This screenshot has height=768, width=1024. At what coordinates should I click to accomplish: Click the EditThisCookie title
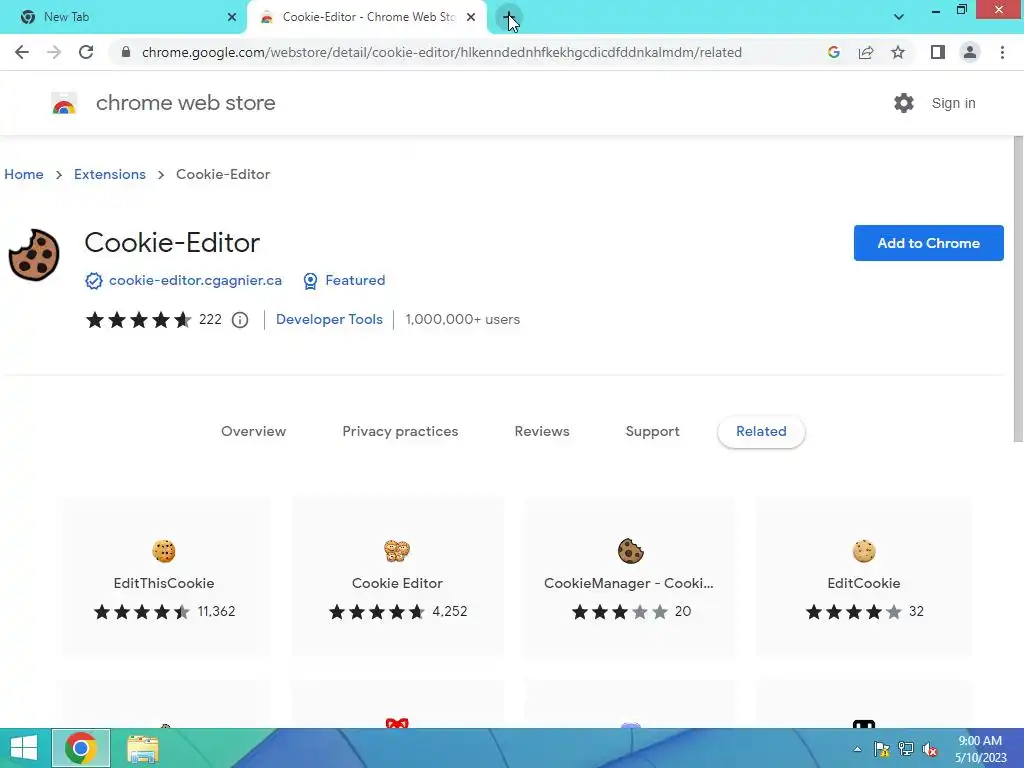point(164,583)
